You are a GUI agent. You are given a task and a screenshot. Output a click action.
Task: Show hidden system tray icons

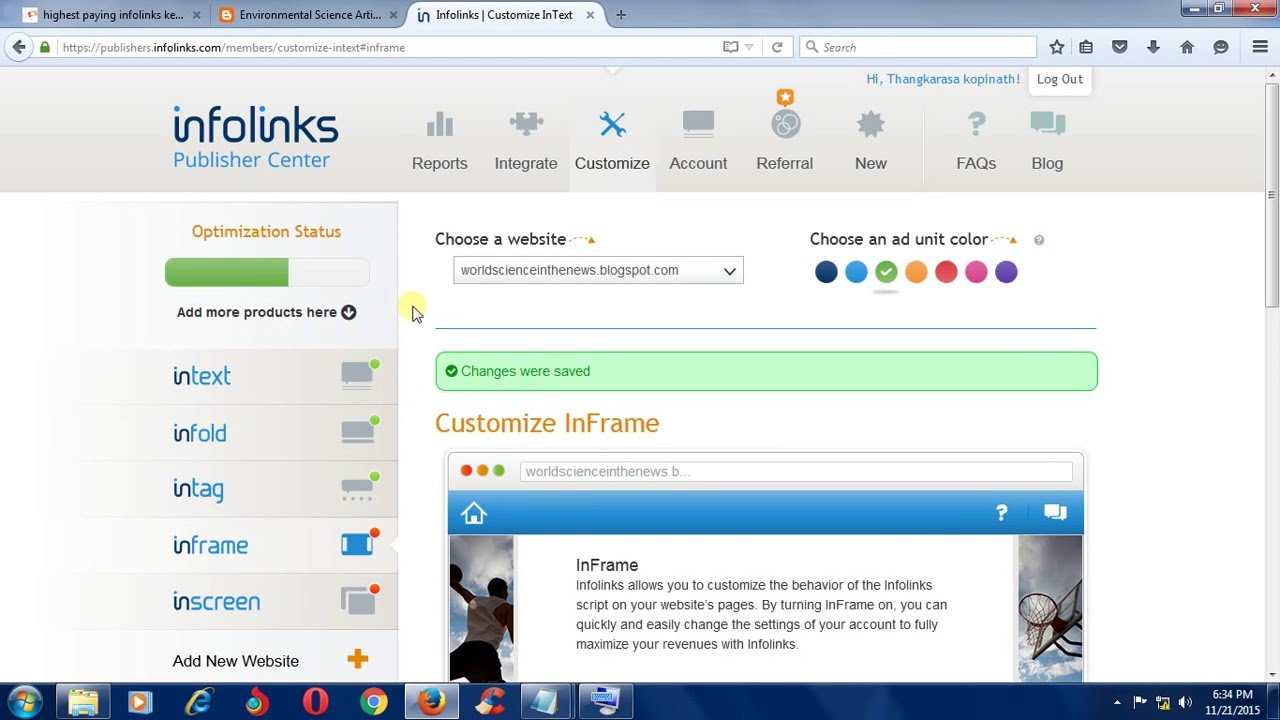click(x=1117, y=702)
